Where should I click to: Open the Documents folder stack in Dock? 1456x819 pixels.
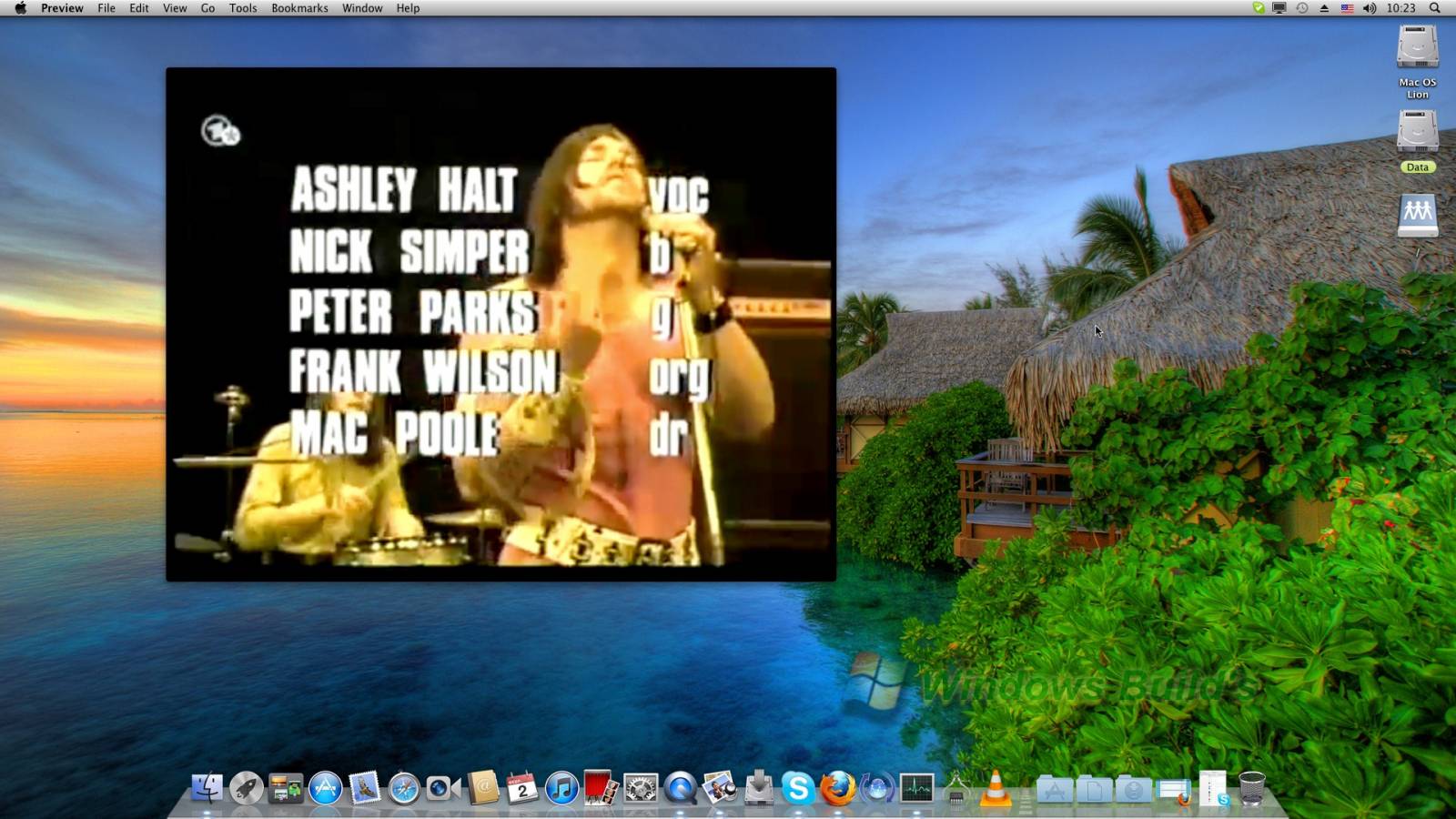[1094, 790]
